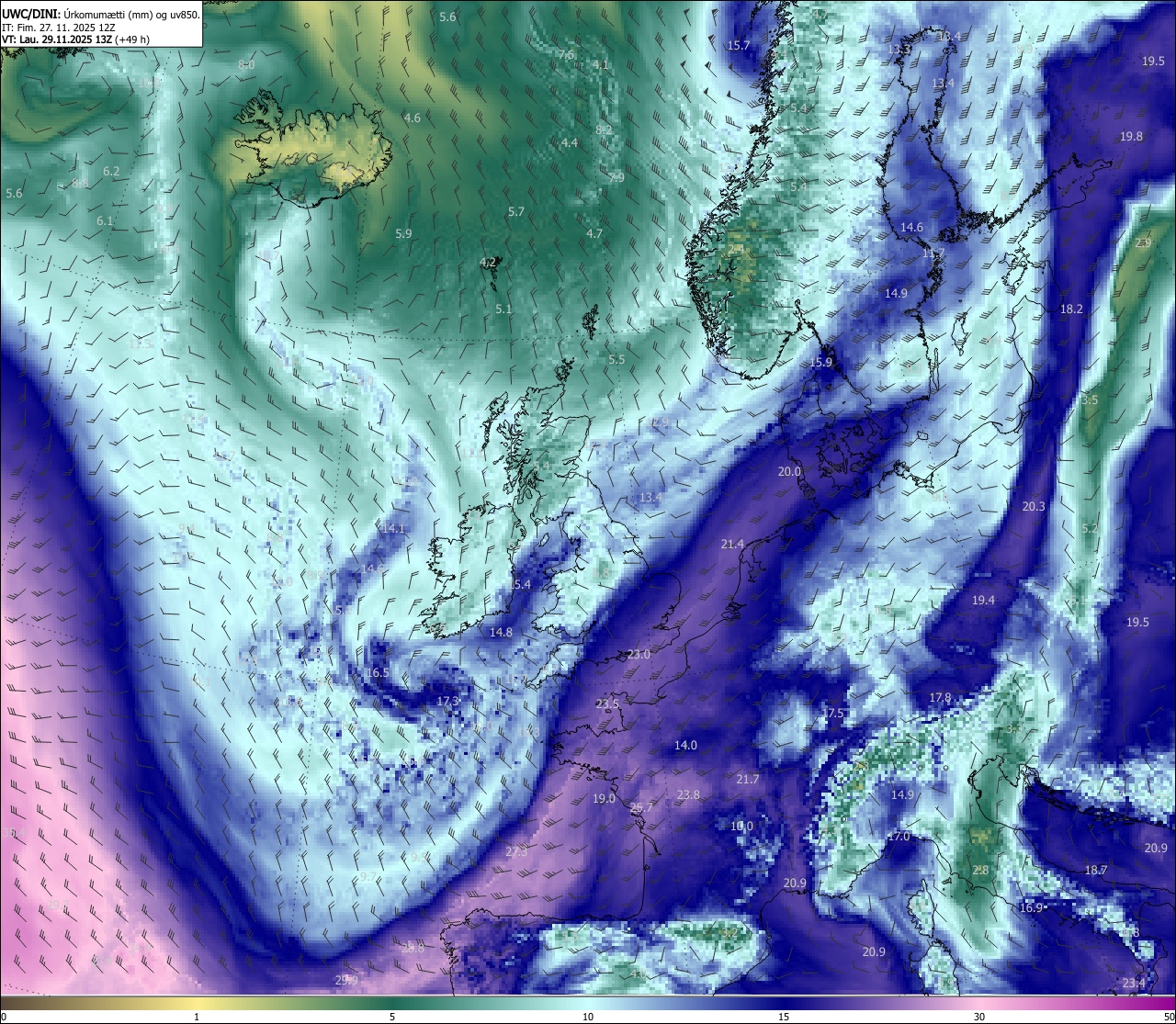
Task: Click the 4.4 value label
Action: click(570, 143)
